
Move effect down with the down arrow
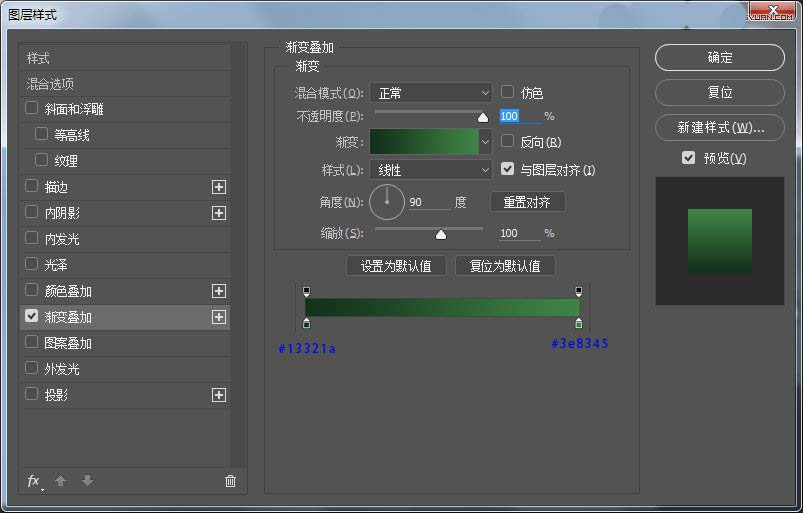(x=87, y=481)
